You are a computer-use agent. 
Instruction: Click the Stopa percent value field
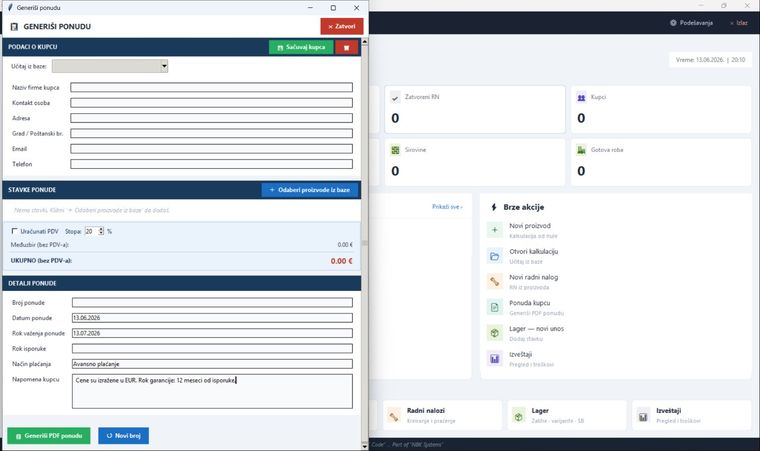coord(92,231)
